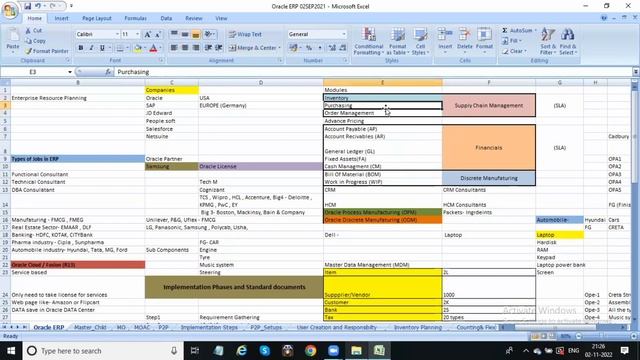Click the insert function fx icon

pyautogui.click(x=108, y=72)
